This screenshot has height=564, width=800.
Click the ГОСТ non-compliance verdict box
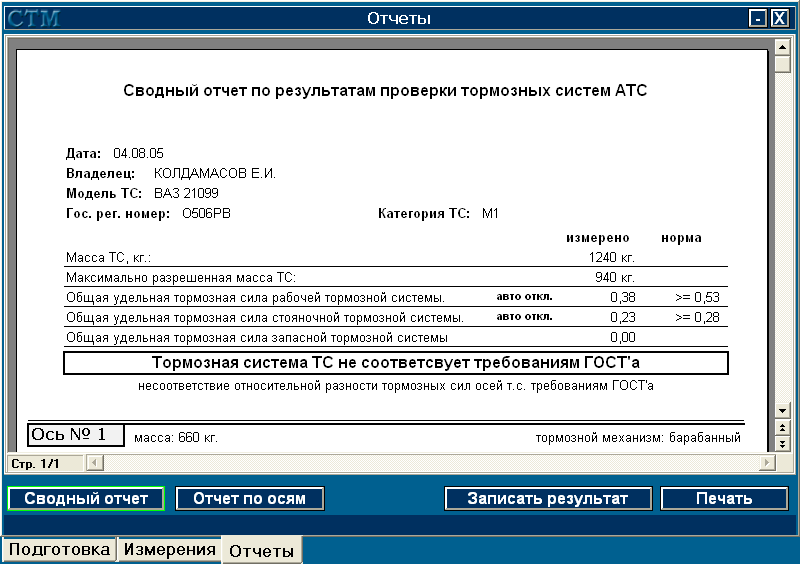click(396, 363)
